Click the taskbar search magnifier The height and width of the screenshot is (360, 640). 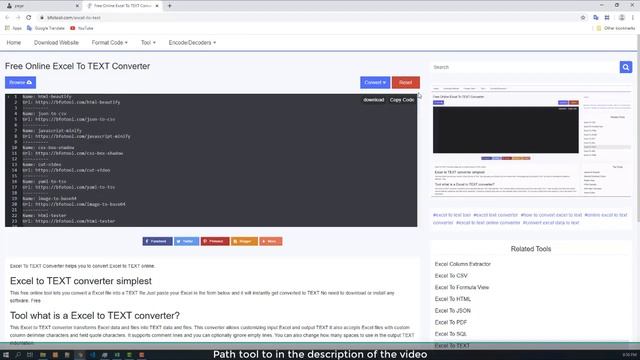18,355
